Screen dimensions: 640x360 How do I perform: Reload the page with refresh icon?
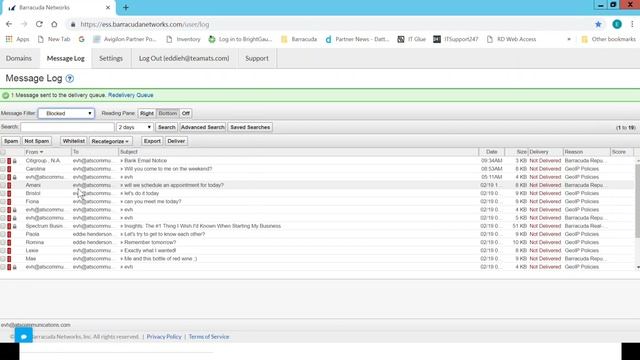(39, 24)
